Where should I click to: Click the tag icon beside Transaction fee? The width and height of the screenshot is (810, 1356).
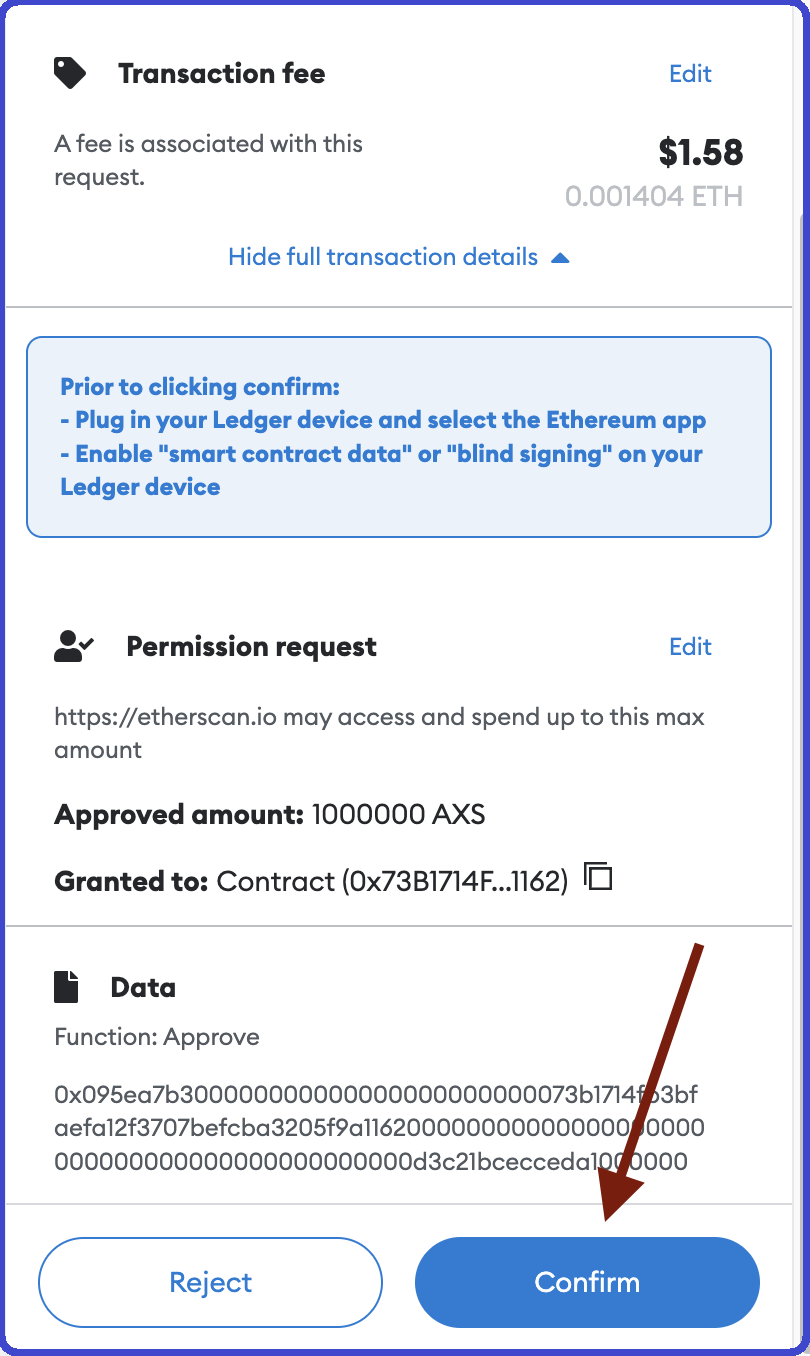(x=70, y=73)
